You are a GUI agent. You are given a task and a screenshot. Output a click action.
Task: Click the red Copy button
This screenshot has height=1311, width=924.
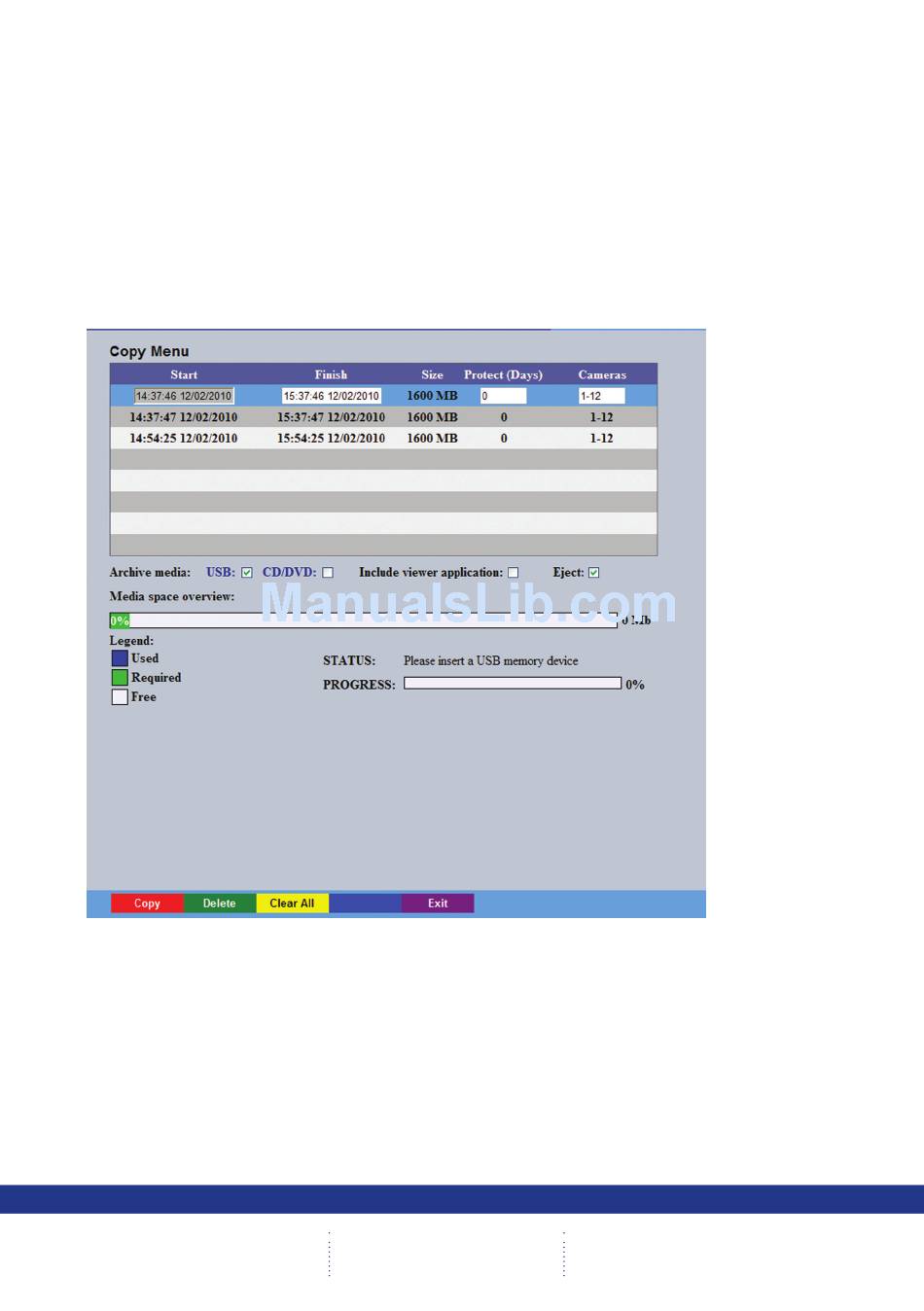tap(147, 904)
